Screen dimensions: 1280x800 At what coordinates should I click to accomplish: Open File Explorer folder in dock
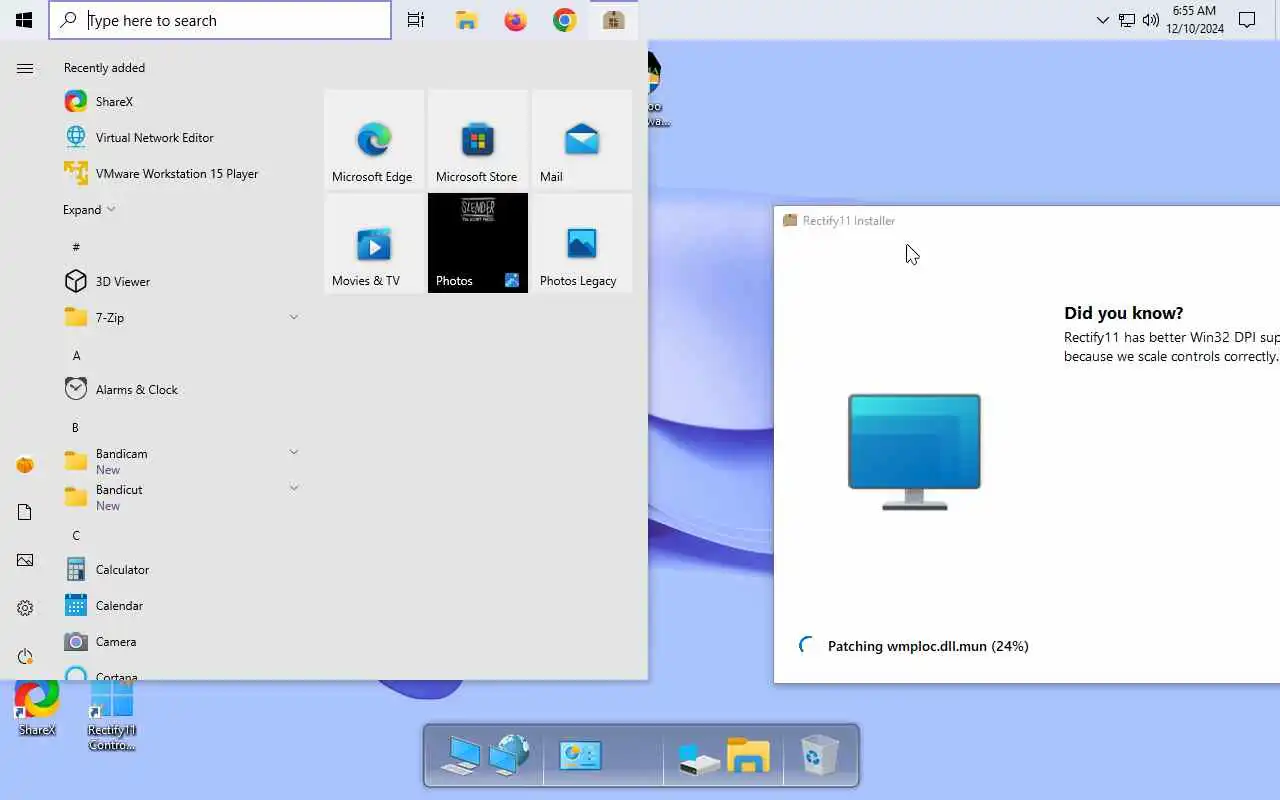(x=748, y=756)
